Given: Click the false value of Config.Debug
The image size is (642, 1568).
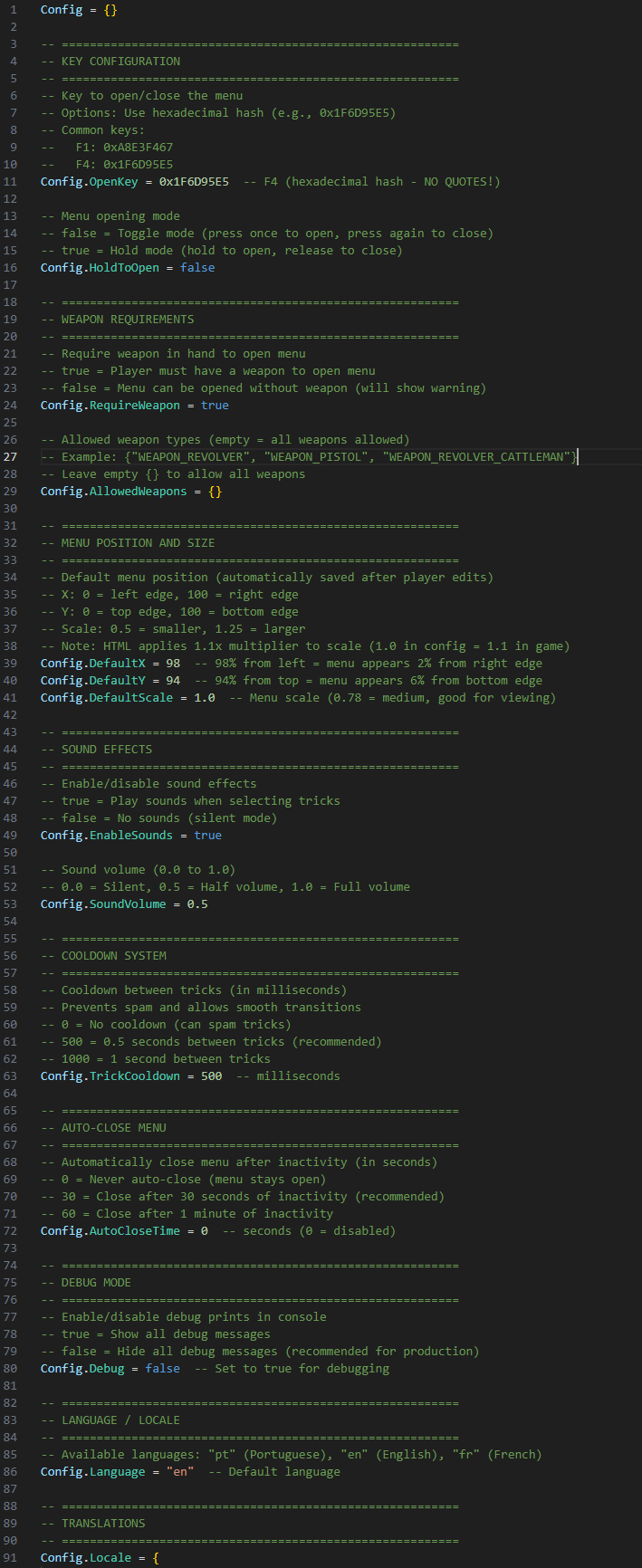Looking at the screenshot, I should point(163,1368).
